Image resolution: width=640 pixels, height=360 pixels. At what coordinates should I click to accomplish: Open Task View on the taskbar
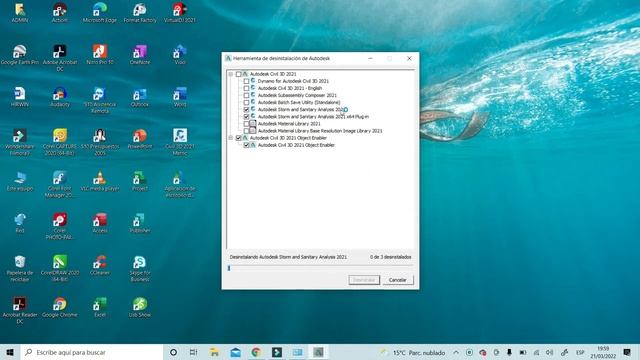click(193, 352)
